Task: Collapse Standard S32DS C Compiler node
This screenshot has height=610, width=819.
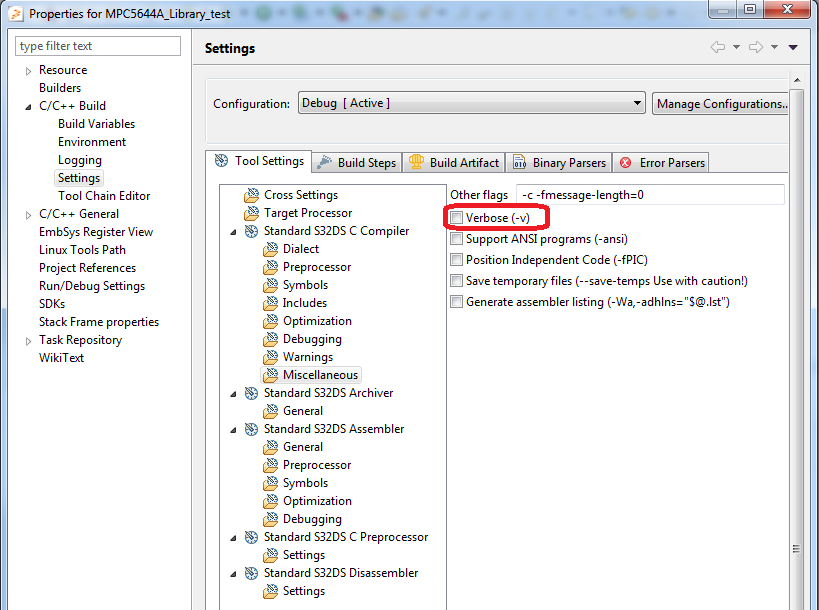Action: coord(233,232)
